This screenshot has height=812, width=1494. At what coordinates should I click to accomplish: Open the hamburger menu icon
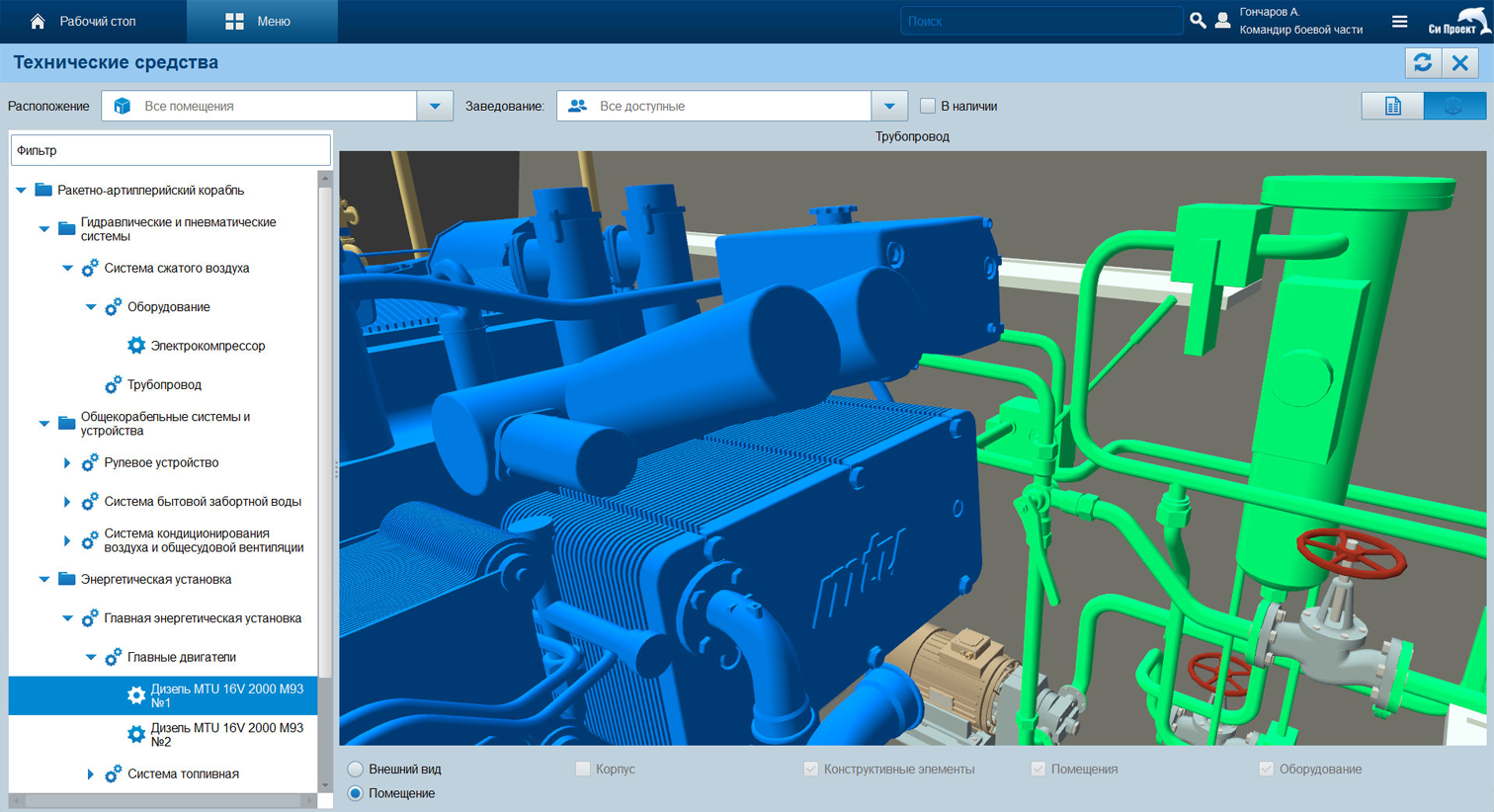pos(1399,21)
